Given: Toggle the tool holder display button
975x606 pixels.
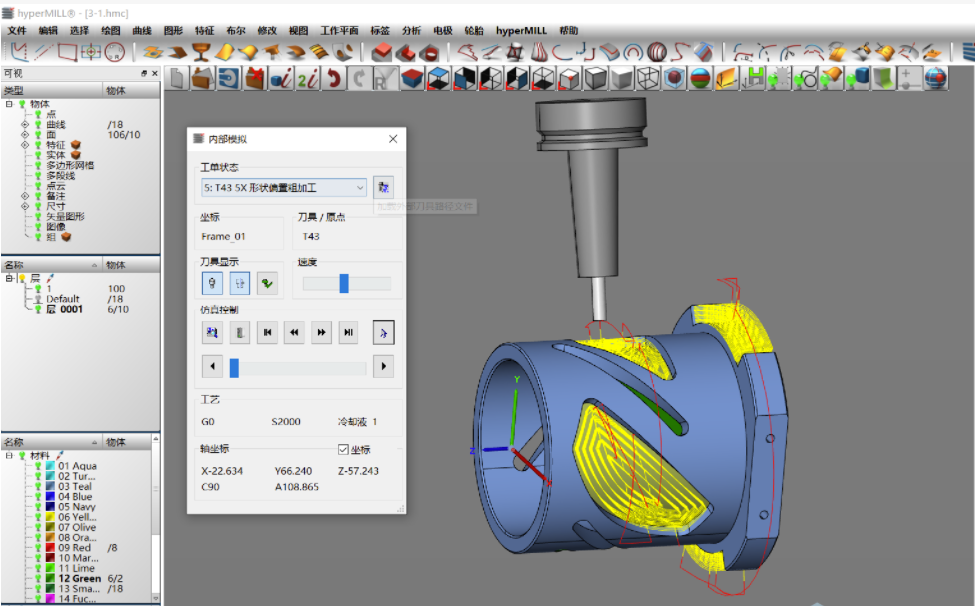Looking at the screenshot, I should (x=240, y=283).
